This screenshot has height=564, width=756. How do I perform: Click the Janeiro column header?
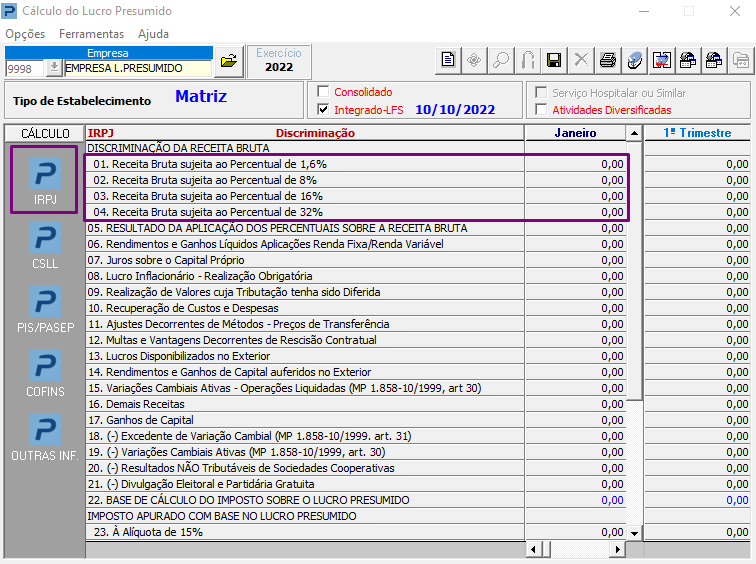click(x=575, y=133)
